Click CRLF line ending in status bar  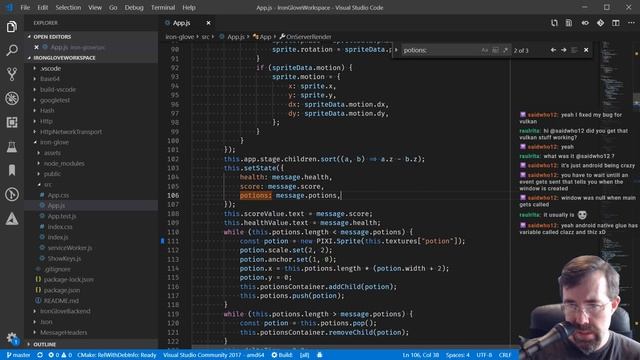(x=504, y=355)
